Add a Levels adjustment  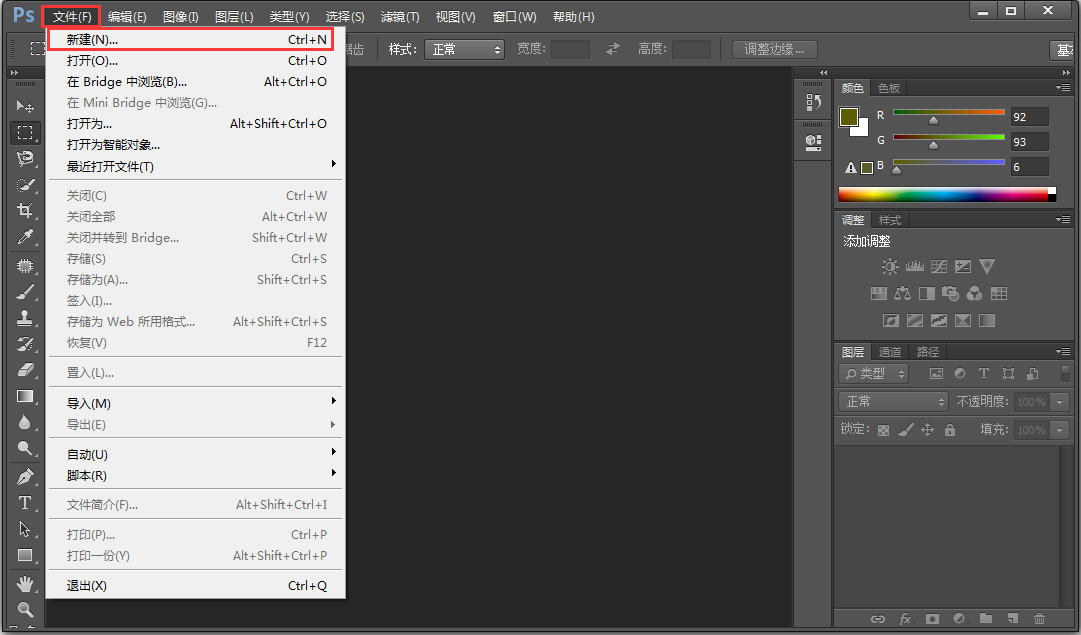pyautogui.click(x=915, y=266)
